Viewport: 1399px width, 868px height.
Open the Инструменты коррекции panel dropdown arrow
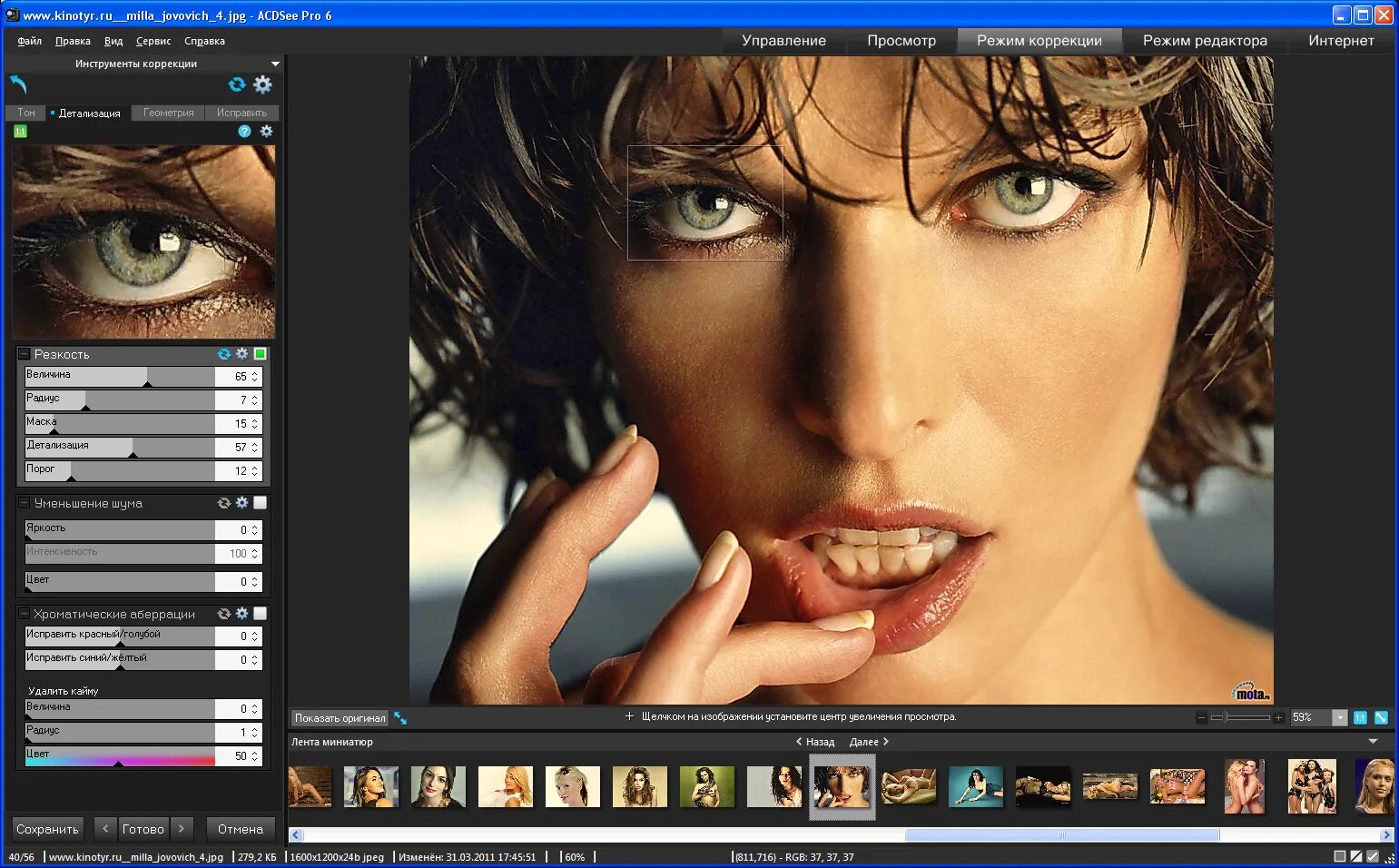coord(275,64)
